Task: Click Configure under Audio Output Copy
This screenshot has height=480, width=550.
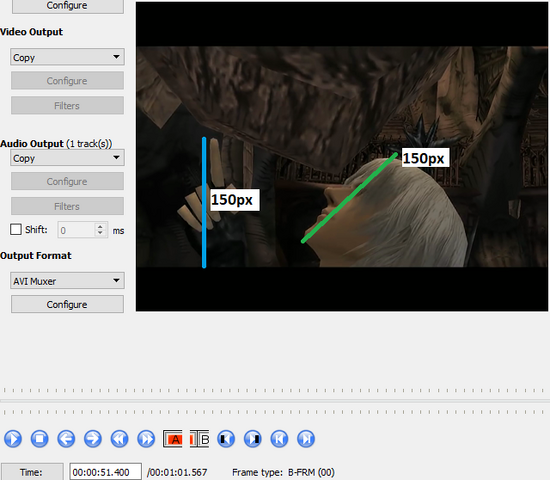Action: point(67,181)
